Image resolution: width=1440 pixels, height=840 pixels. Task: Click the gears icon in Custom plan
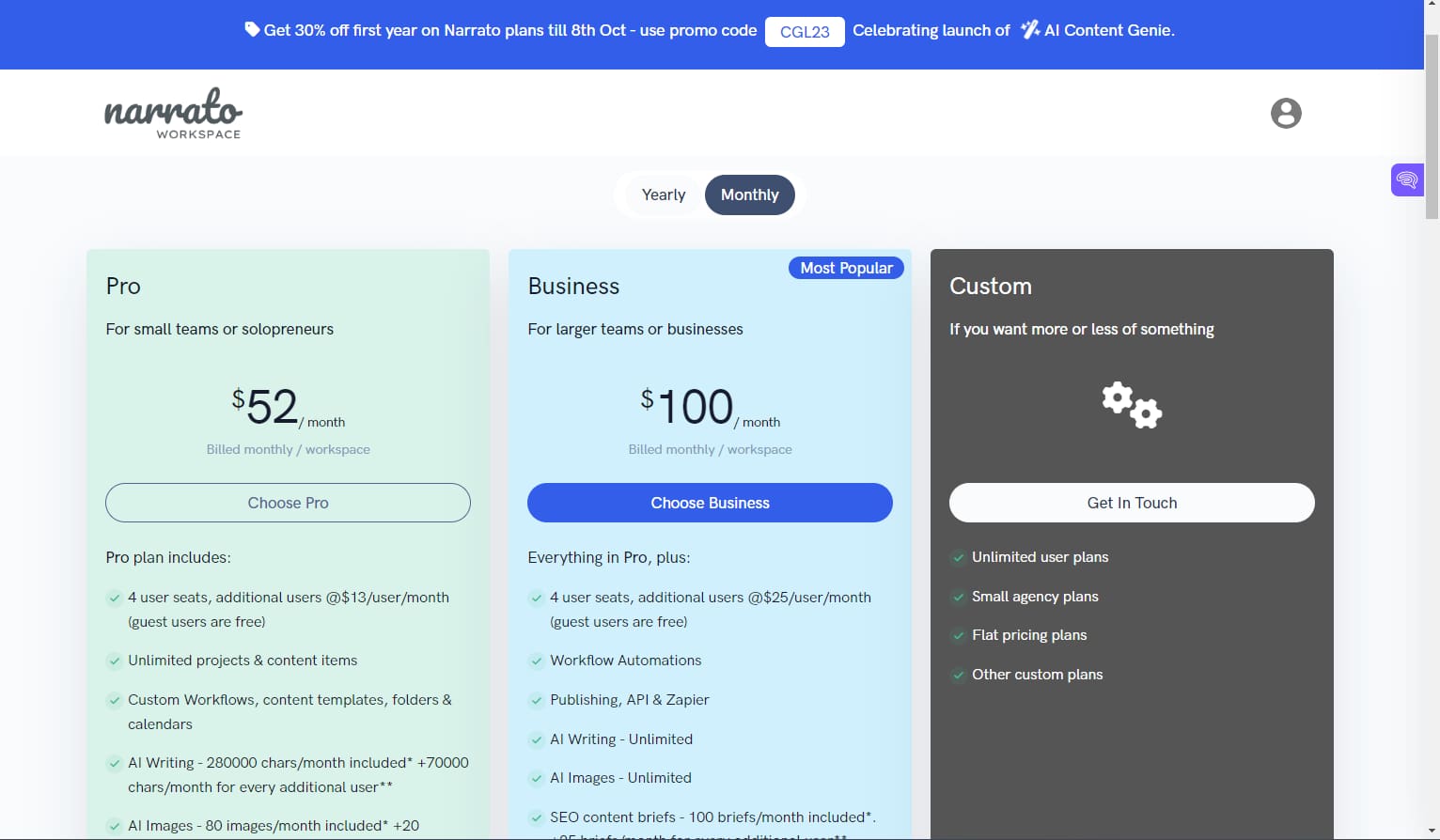coord(1132,405)
